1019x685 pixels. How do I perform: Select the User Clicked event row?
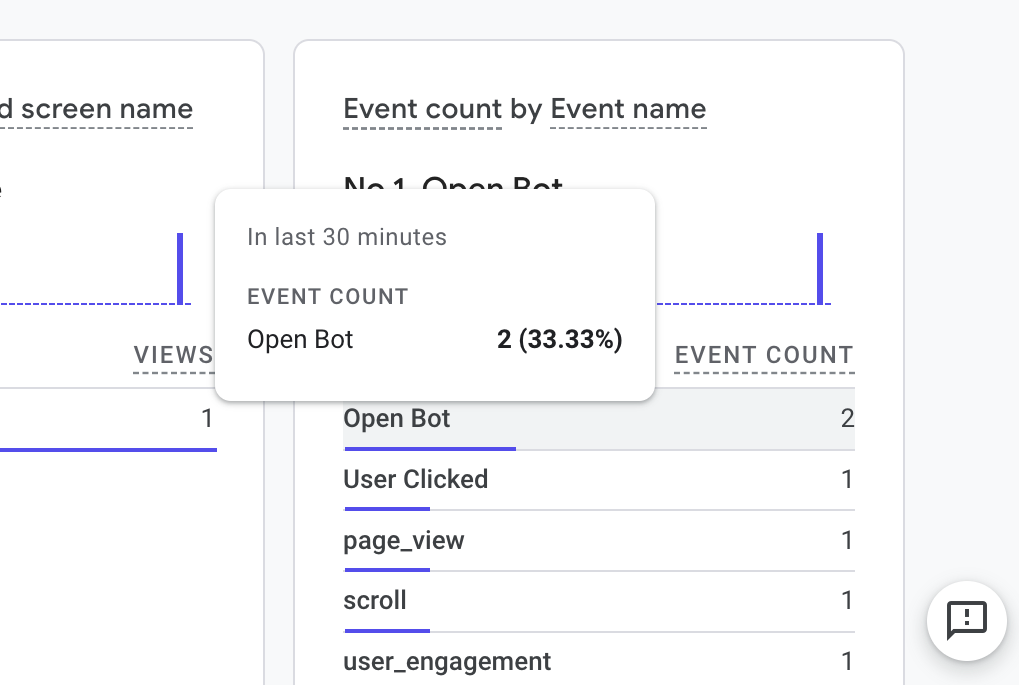[x=415, y=480]
